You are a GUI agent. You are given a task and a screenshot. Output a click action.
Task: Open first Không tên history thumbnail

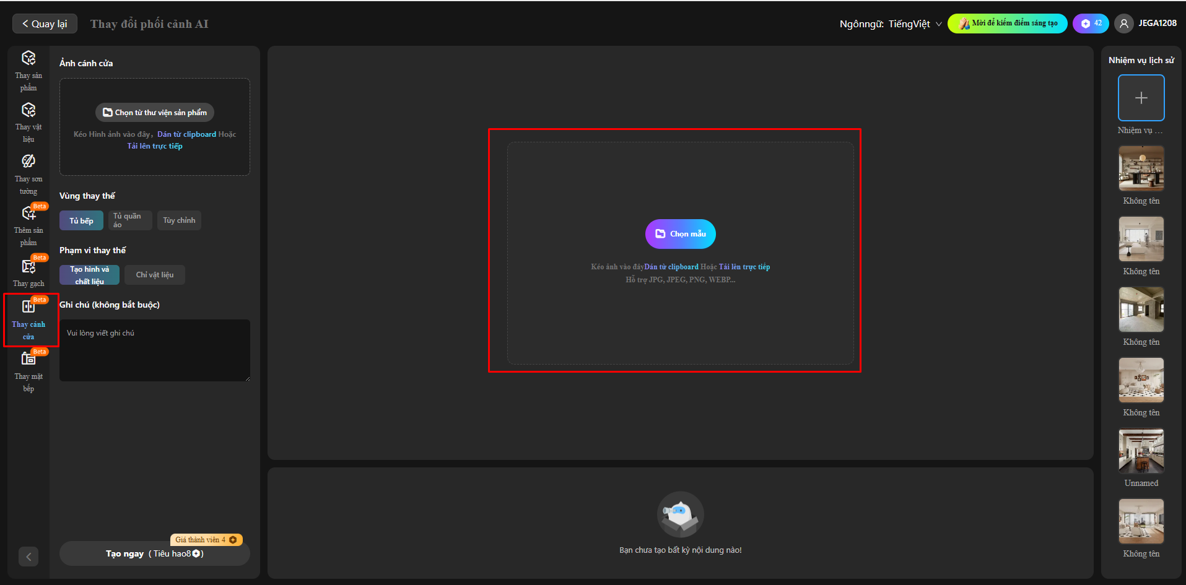(x=1141, y=169)
